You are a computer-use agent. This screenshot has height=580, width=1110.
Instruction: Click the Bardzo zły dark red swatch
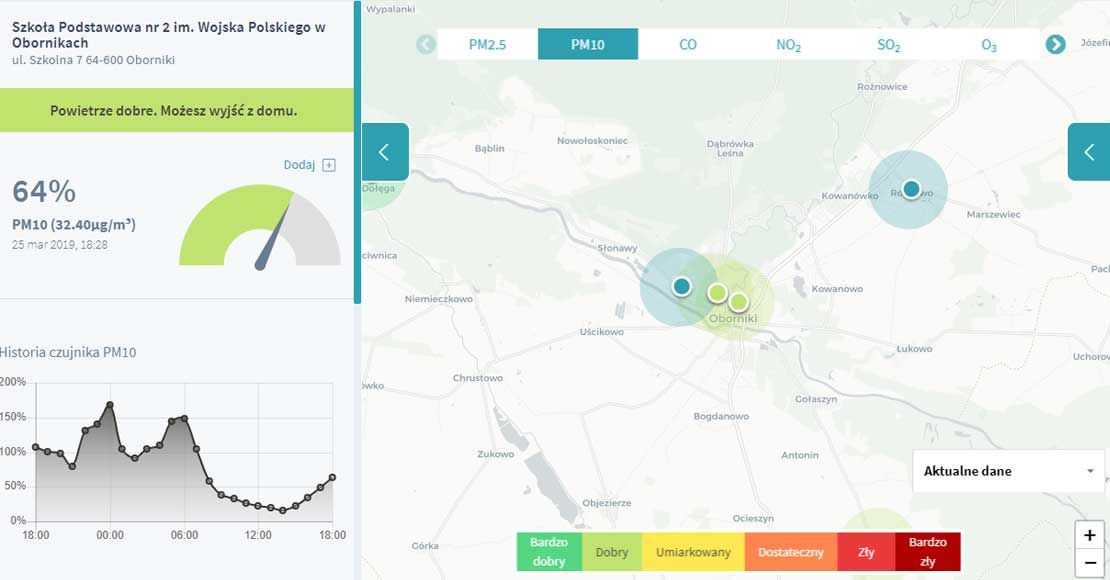click(x=927, y=552)
